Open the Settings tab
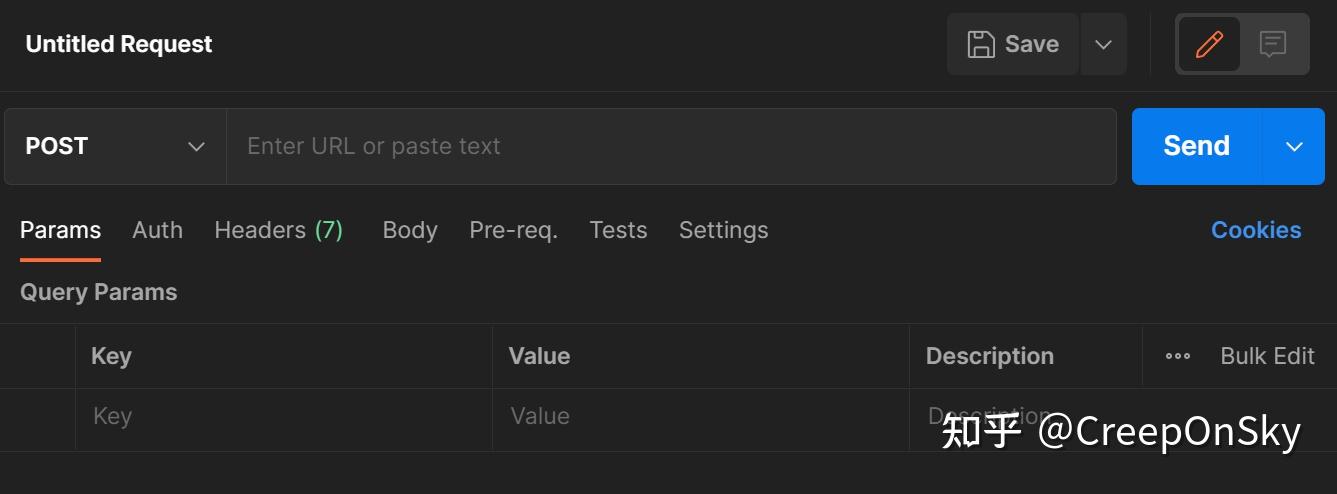The width and height of the screenshot is (1337, 494). (x=723, y=230)
